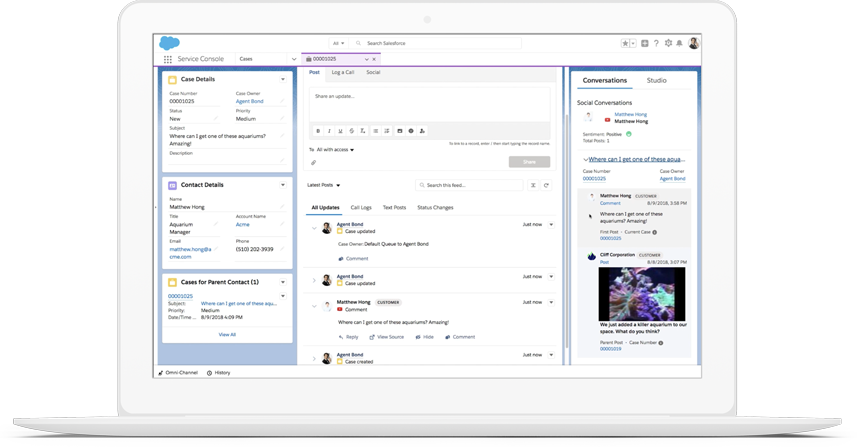The height and width of the screenshot is (447, 857).
Task: Click the Share button
Action: point(529,161)
